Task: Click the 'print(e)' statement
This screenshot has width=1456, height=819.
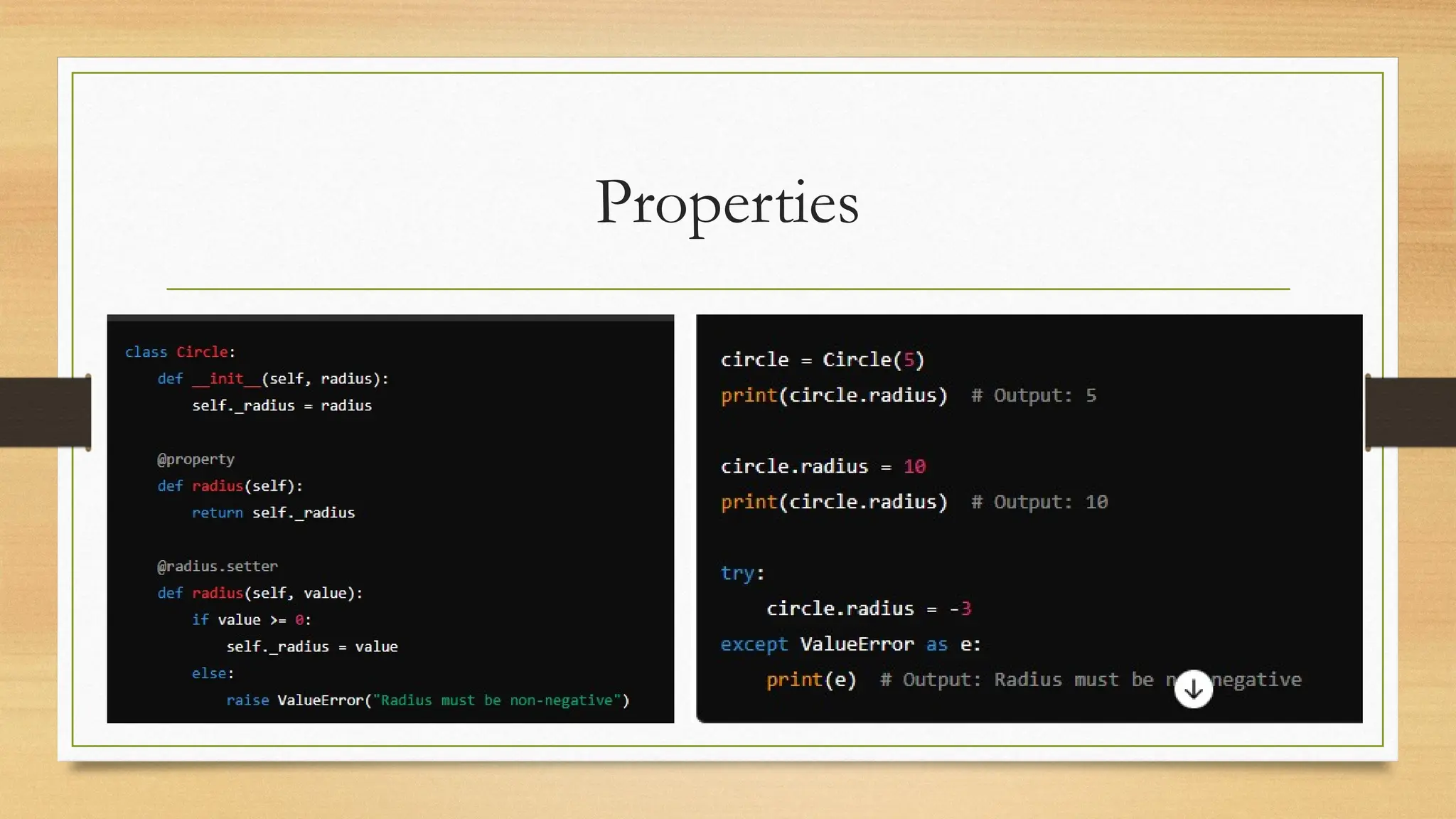Action: tap(810, 680)
